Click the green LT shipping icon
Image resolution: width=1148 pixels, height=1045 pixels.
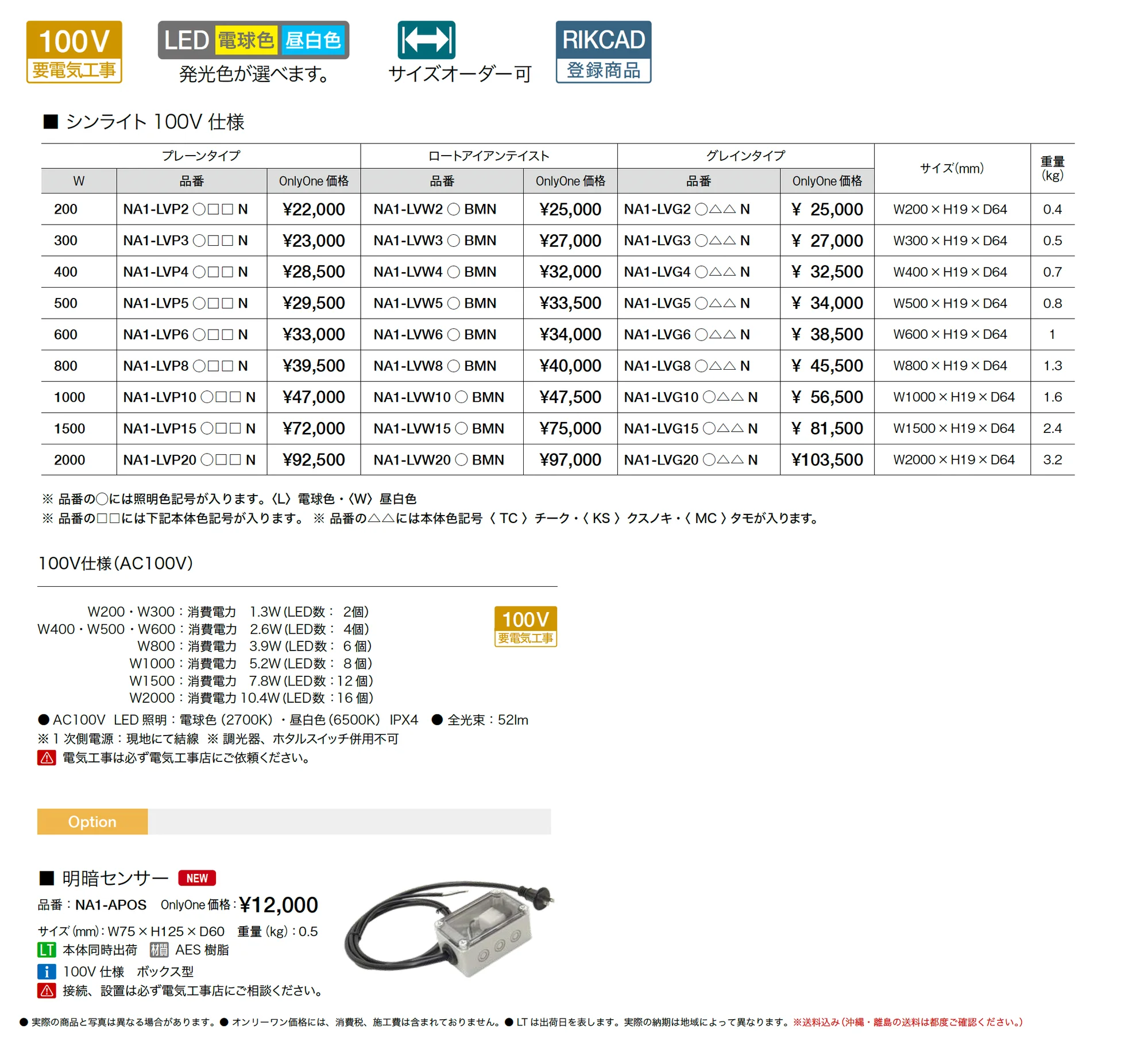coord(47,950)
